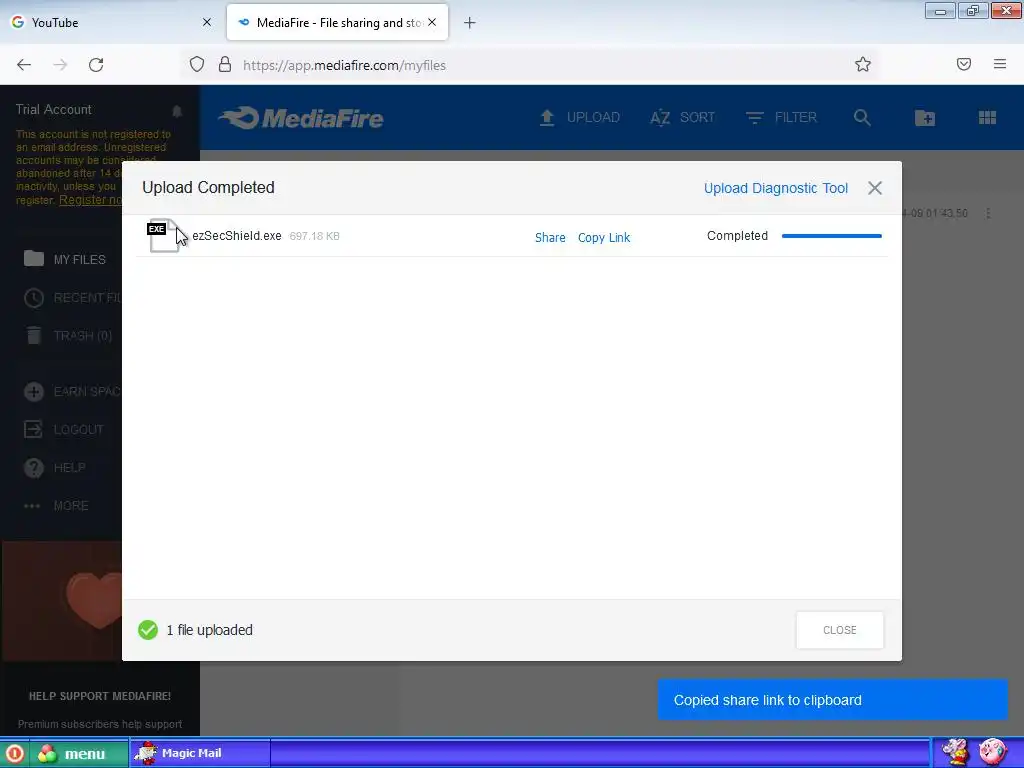Image resolution: width=1024 pixels, height=768 pixels.
Task: Click the upload progress bar for ezSecShield.exe
Action: (831, 236)
